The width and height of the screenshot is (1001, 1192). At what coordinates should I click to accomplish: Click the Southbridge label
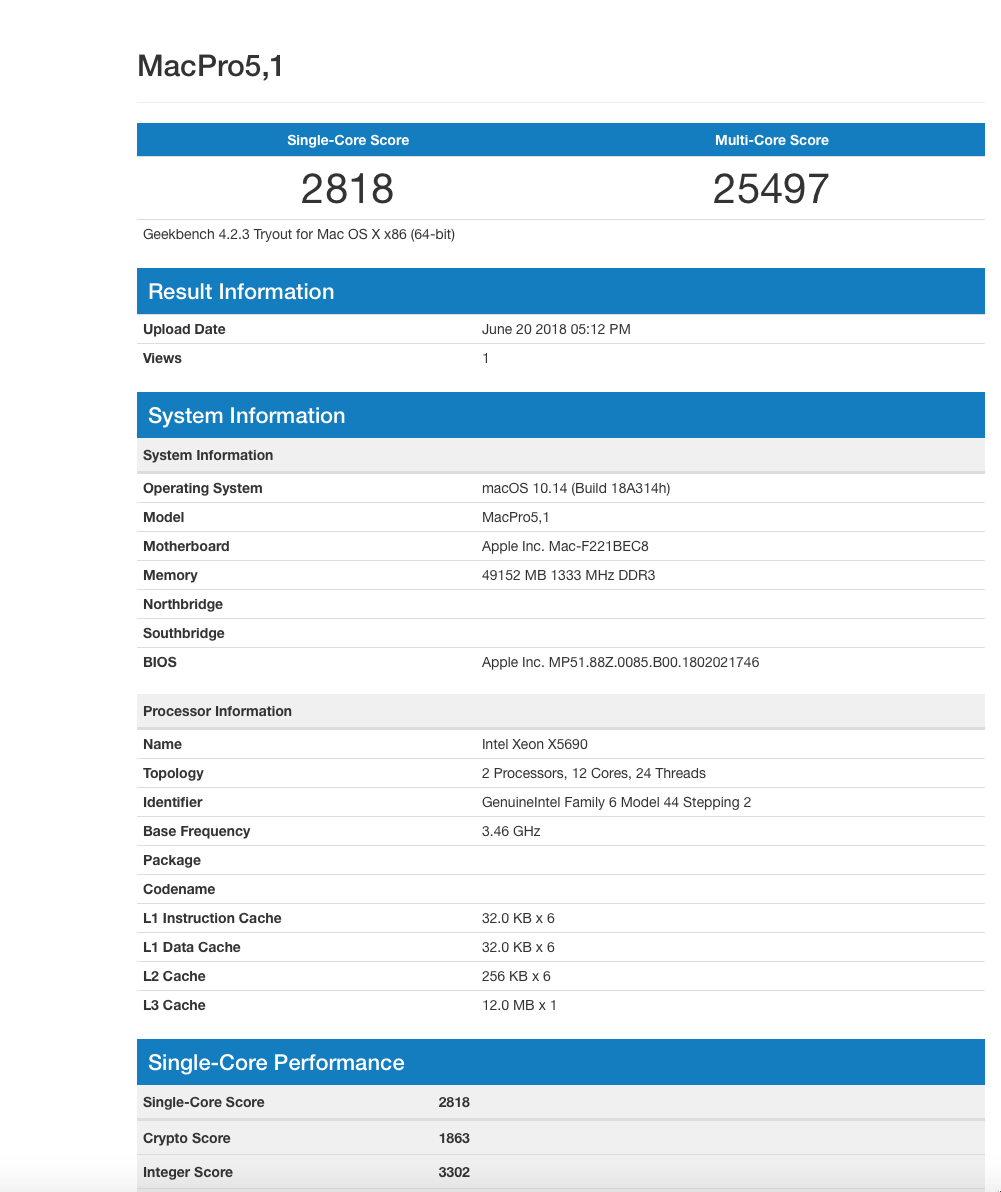(x=184, y=632)
